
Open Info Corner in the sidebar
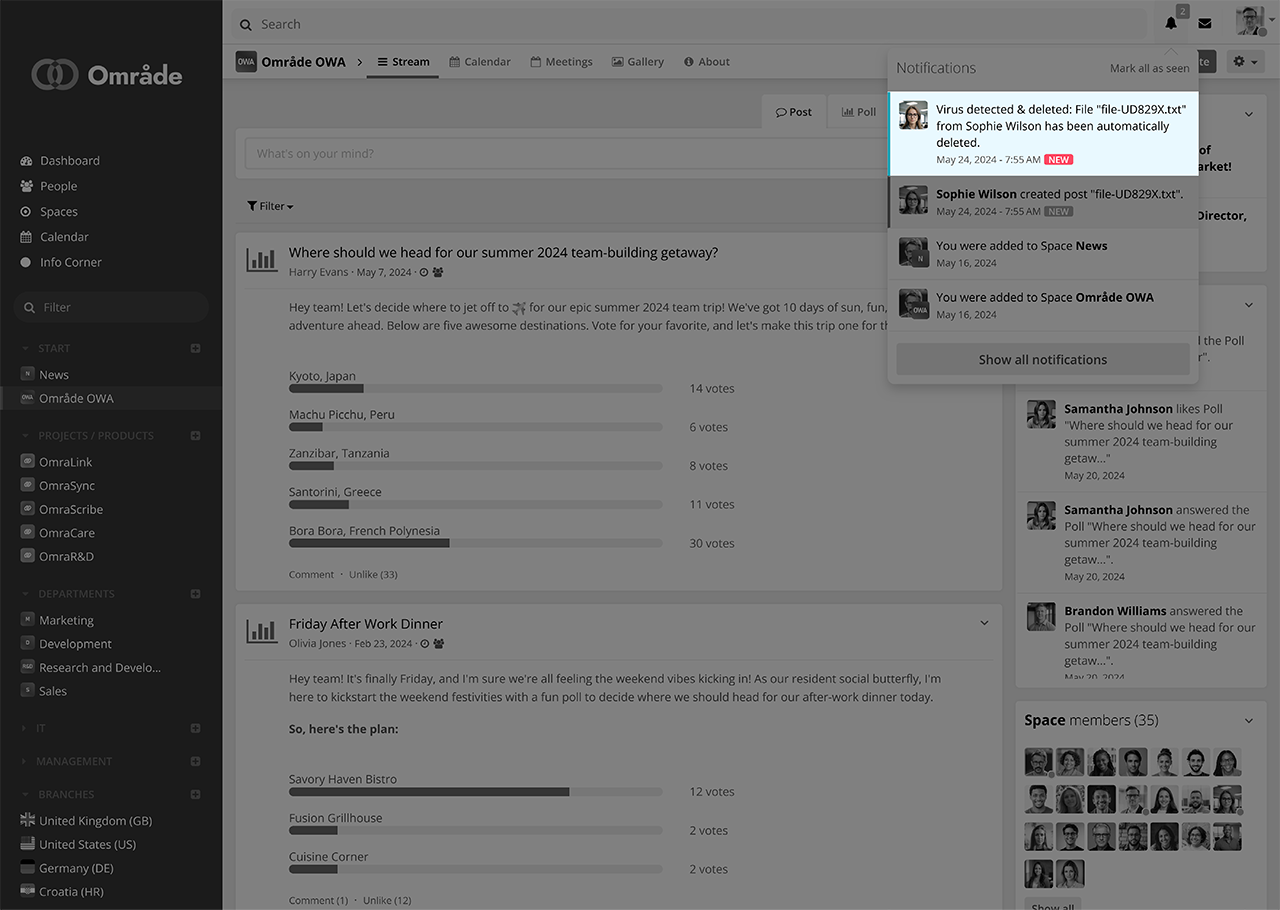click(70, 262)
